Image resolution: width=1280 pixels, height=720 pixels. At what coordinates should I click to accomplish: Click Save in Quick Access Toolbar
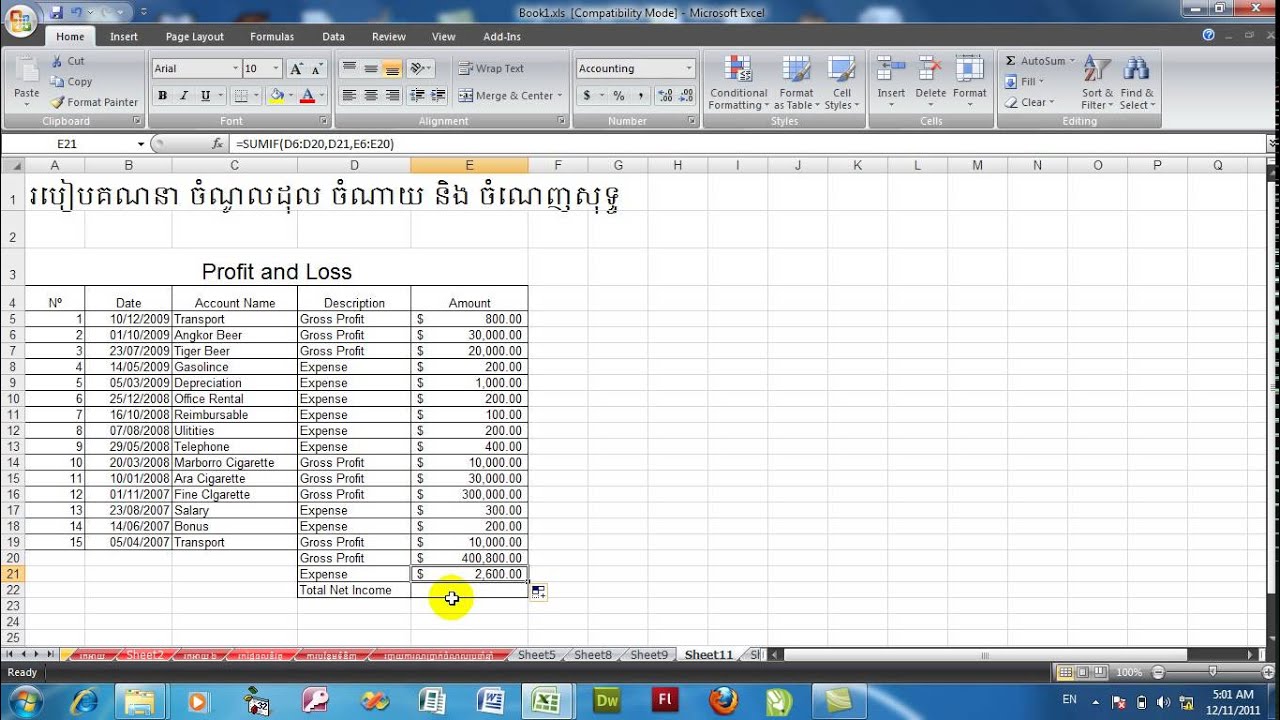point(56,12)
